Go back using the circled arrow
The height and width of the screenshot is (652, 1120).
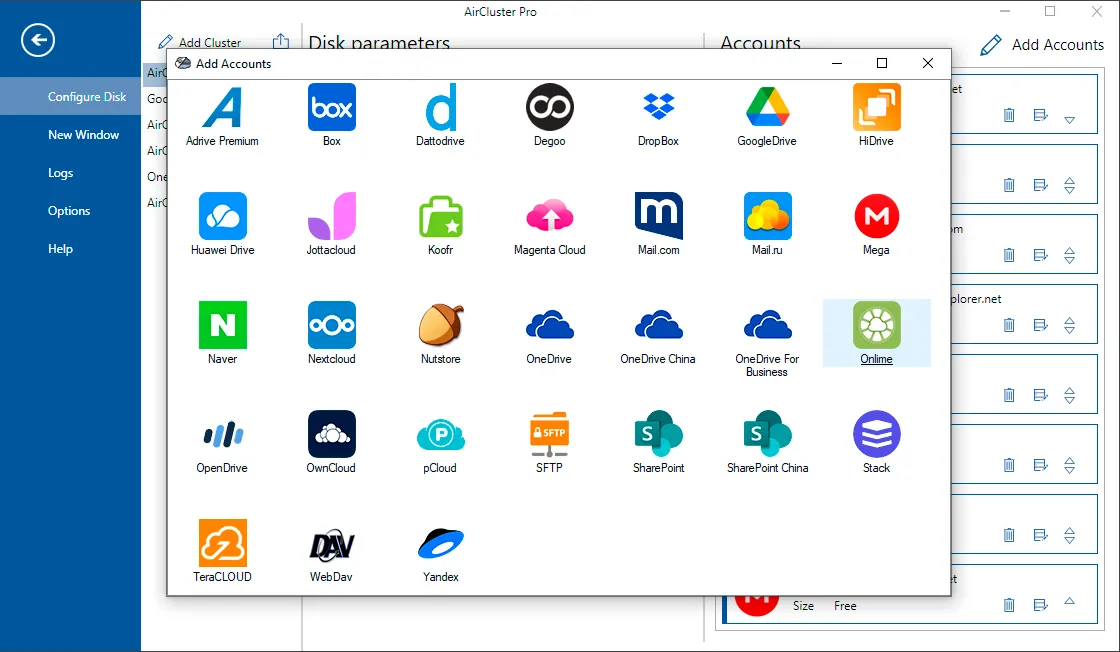click(x=38, y=40)
